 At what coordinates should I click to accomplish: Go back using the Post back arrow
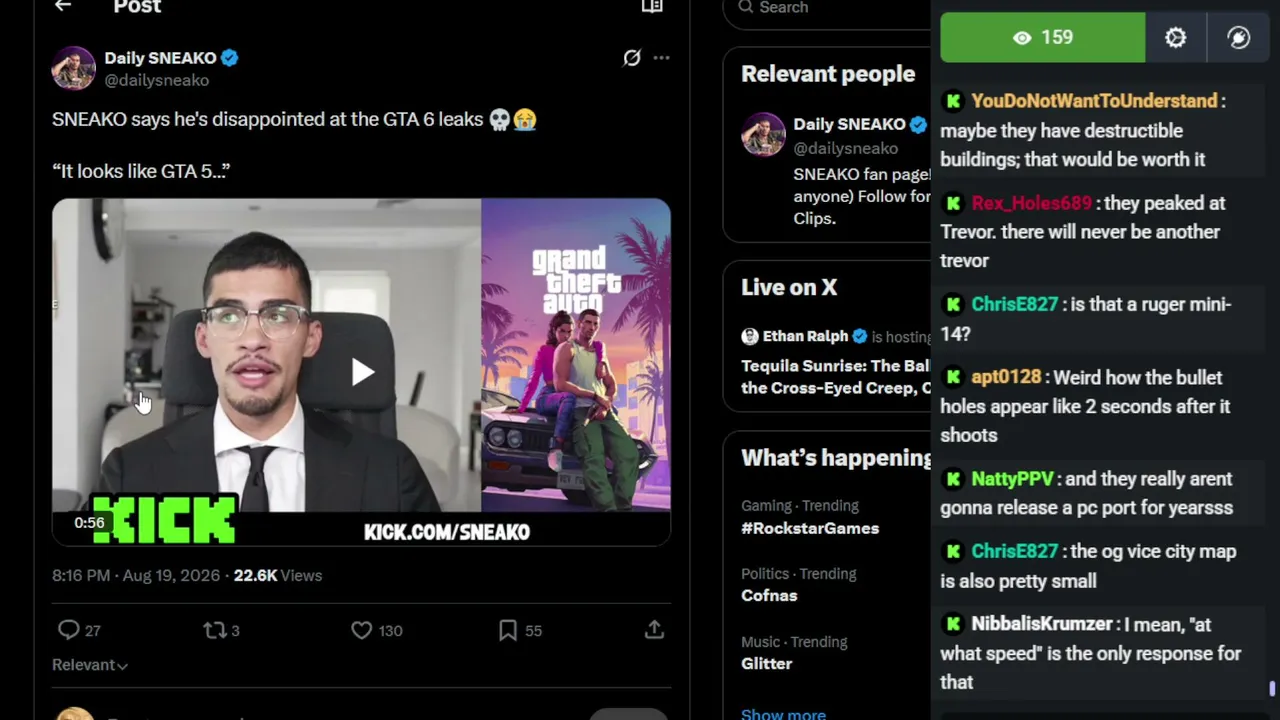(63, 6)
